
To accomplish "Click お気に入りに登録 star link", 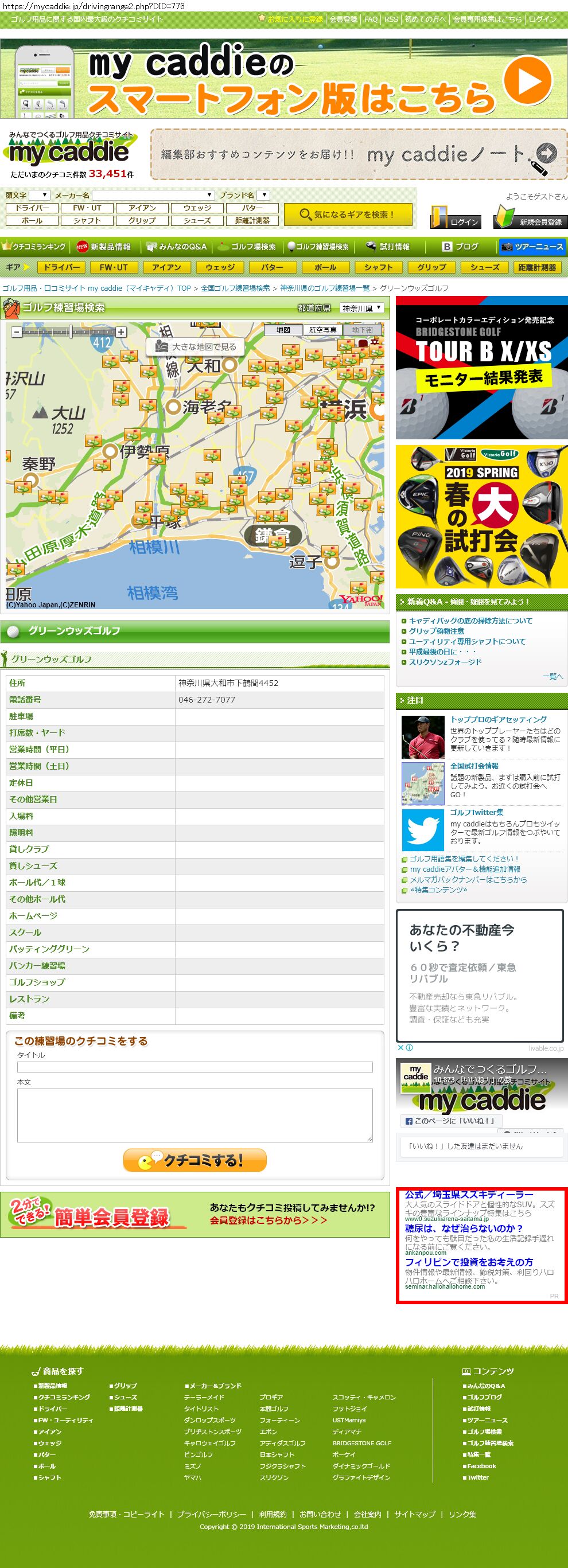I will 291,19.
